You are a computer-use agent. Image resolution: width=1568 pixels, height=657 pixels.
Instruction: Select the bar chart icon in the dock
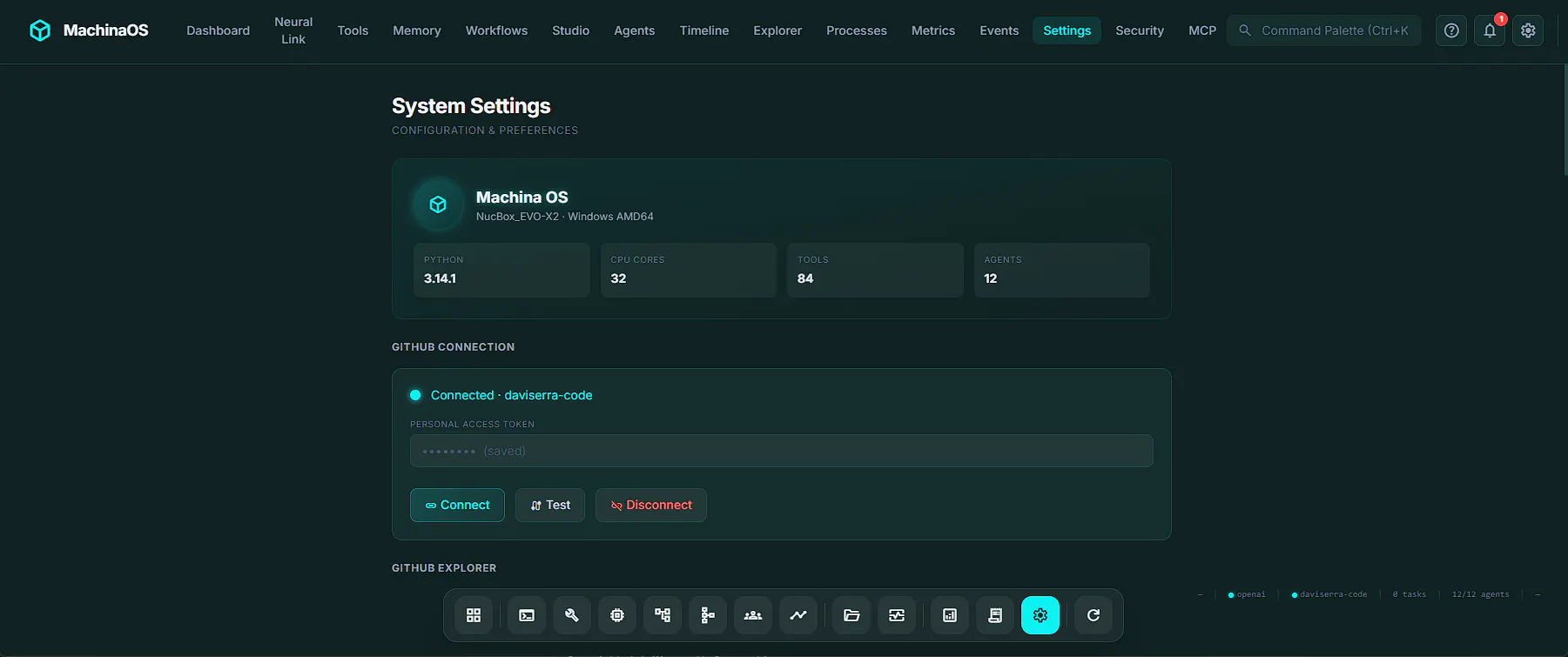950,615
